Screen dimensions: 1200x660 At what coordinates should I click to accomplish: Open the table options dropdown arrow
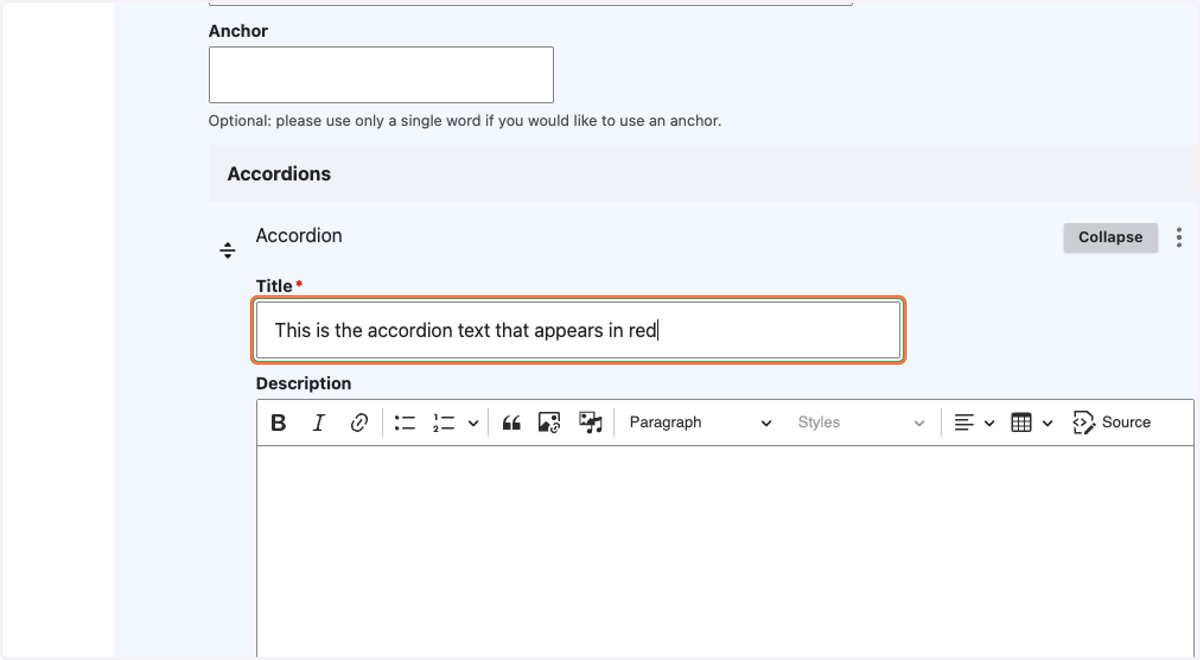tap(1047, 423)
